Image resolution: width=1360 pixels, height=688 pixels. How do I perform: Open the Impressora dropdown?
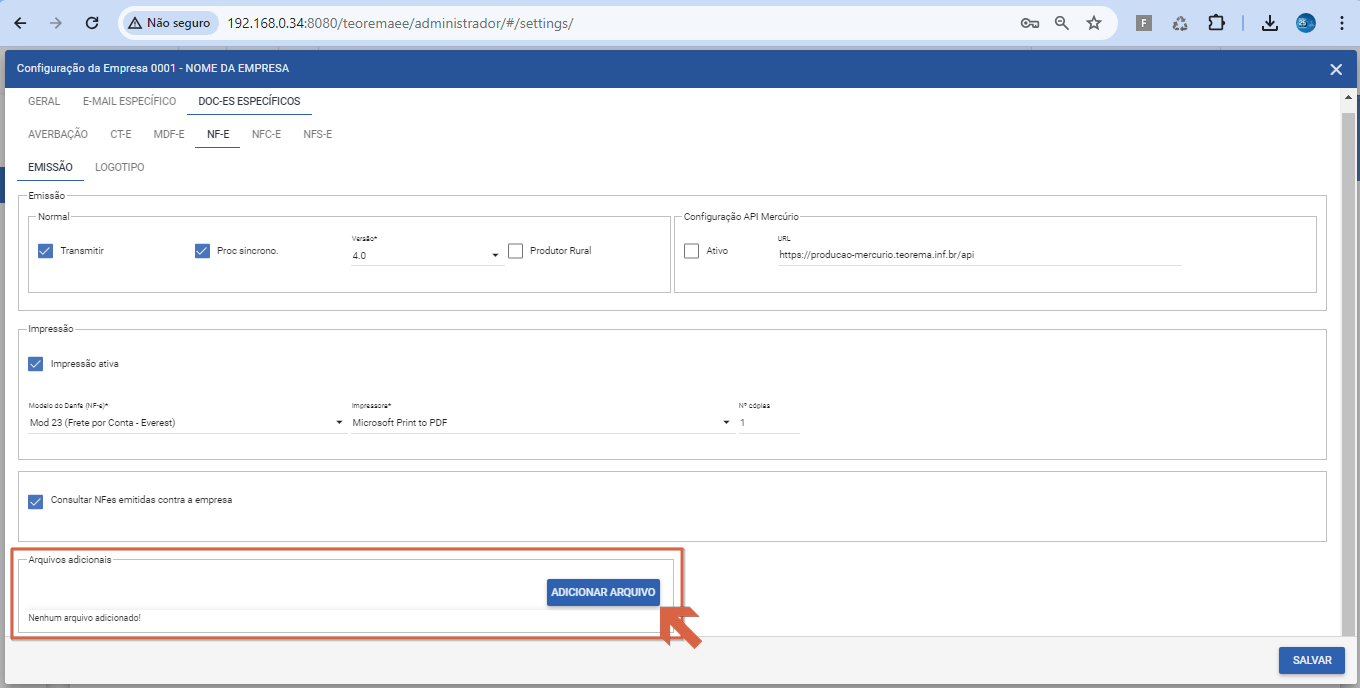[x=543, y=423]
